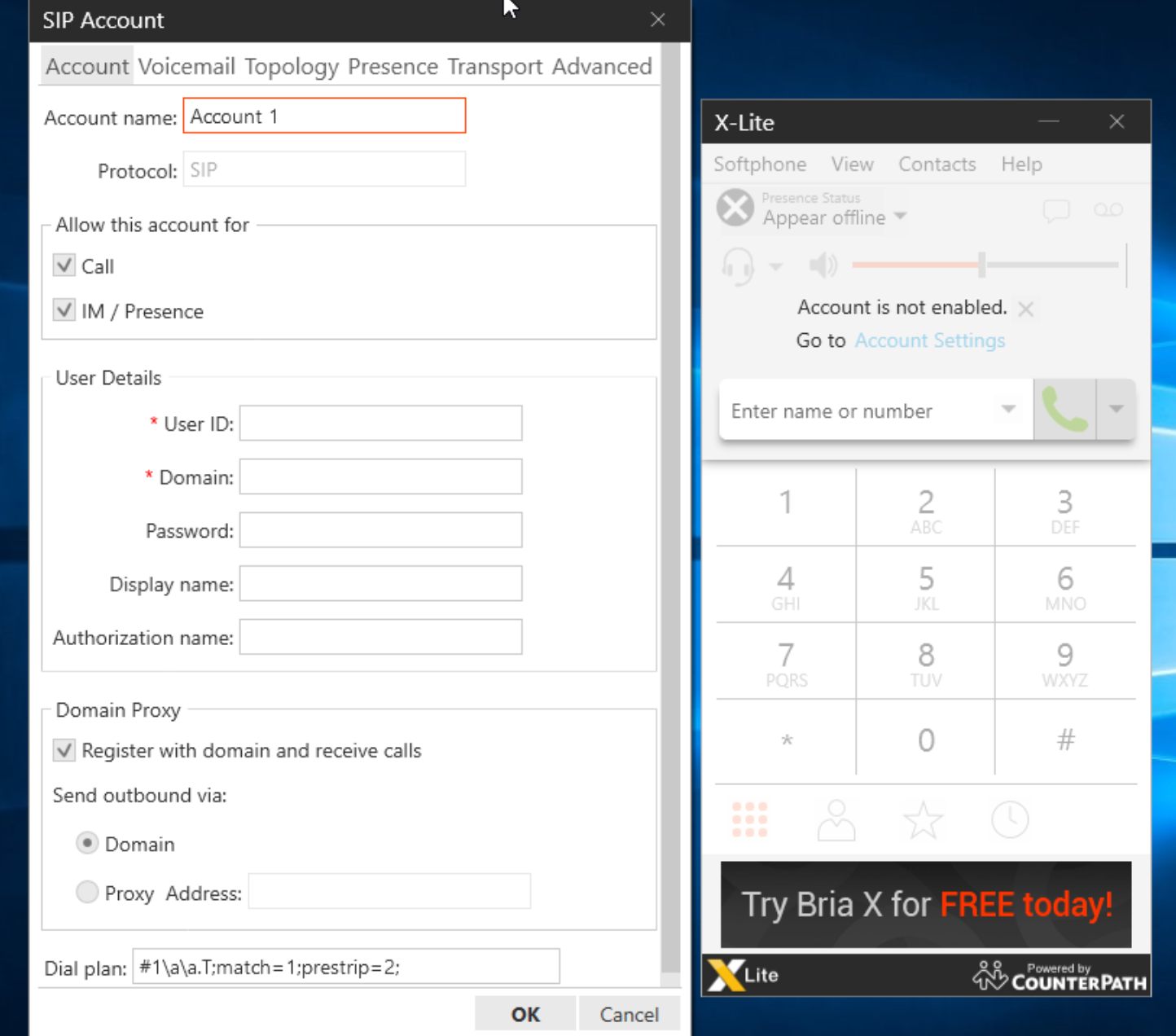
Task: Open the Softphone menu
Action: point(760,165)
